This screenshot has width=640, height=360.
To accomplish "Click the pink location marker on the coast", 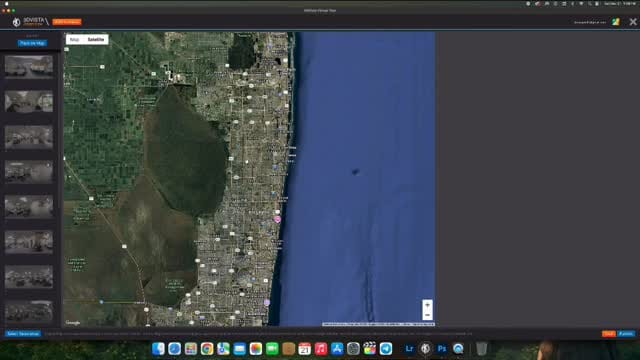I will [278, 220].
